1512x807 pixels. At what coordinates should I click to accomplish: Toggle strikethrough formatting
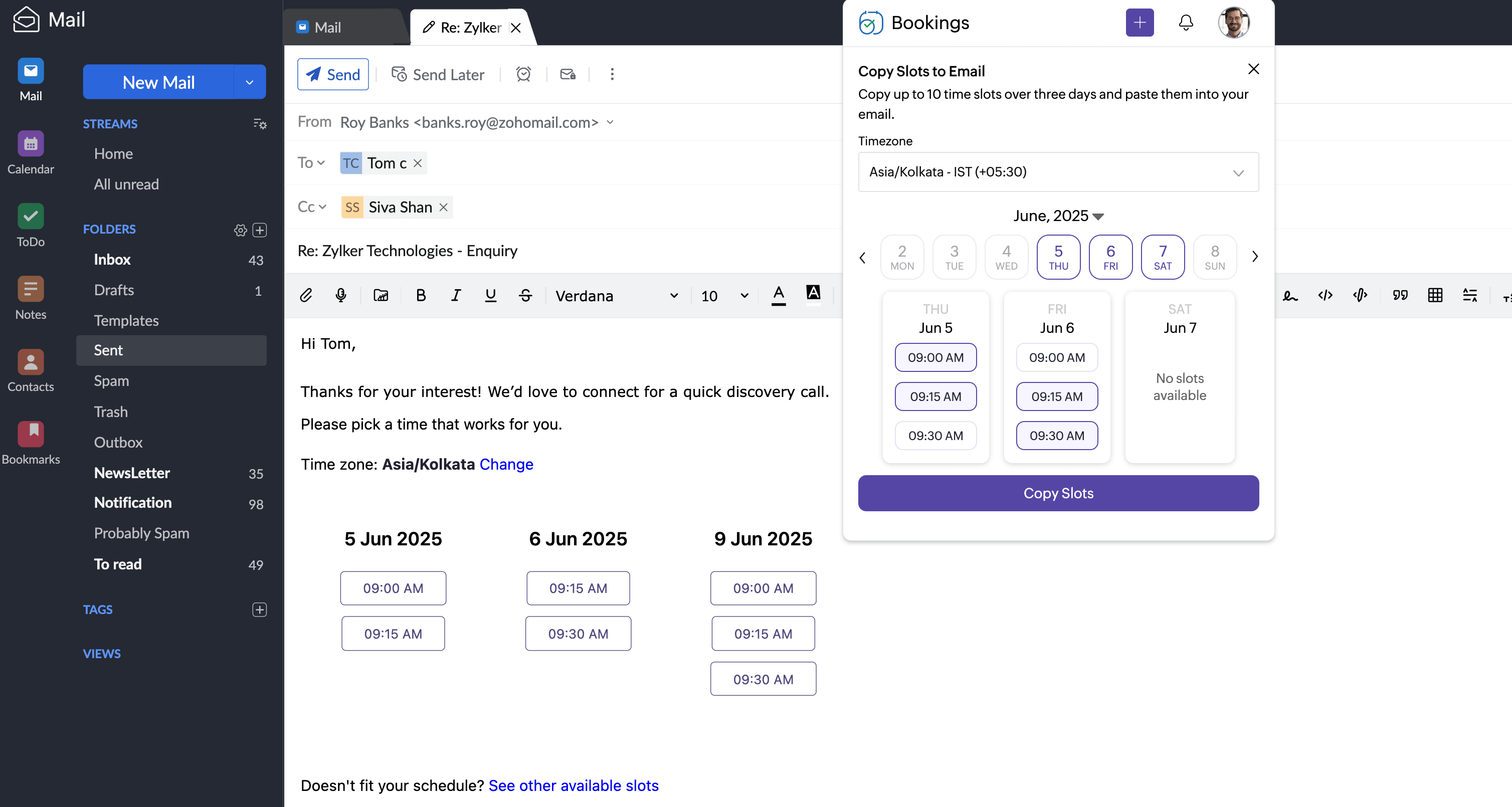(525, 295)
